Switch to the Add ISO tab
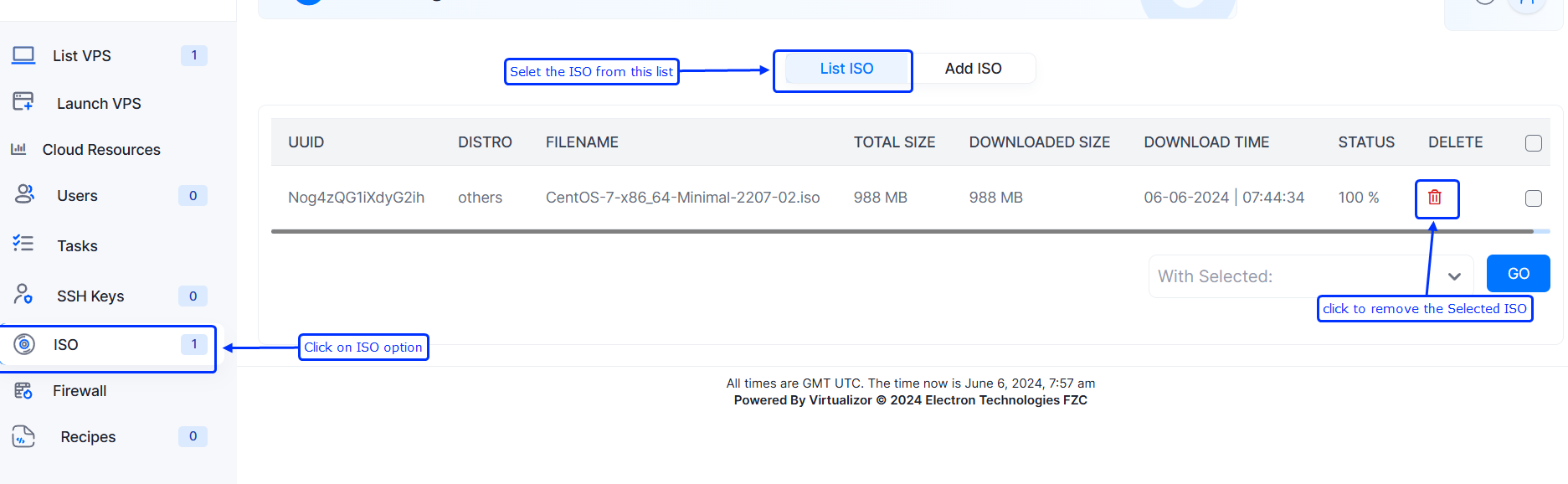 973,69
